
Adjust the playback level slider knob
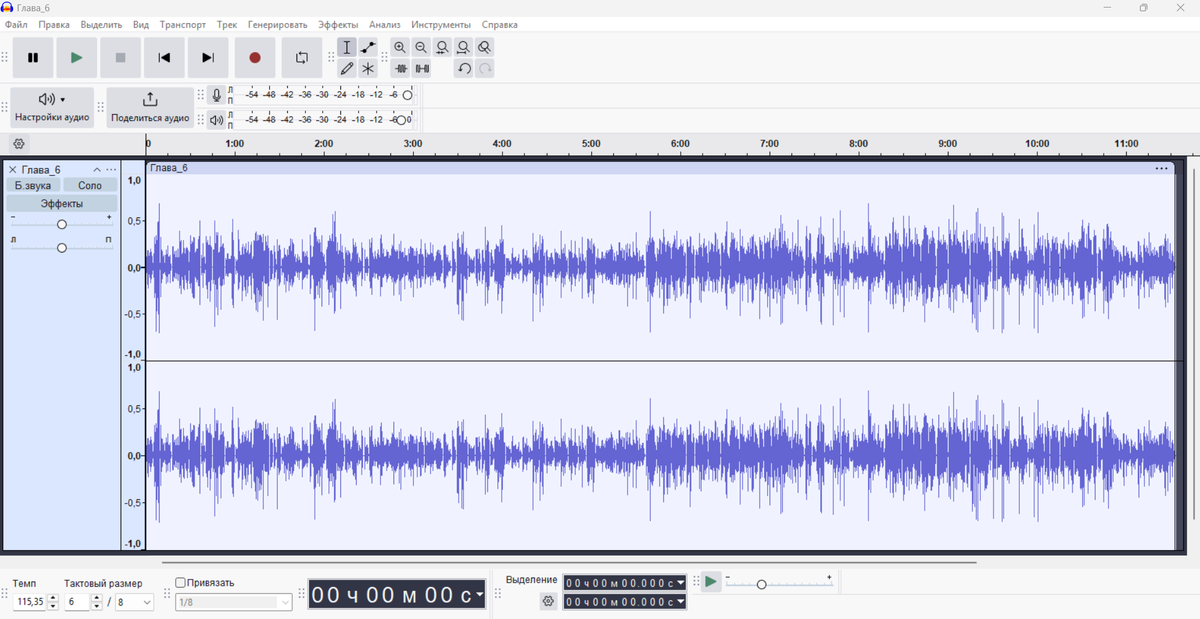pos(401,120)
